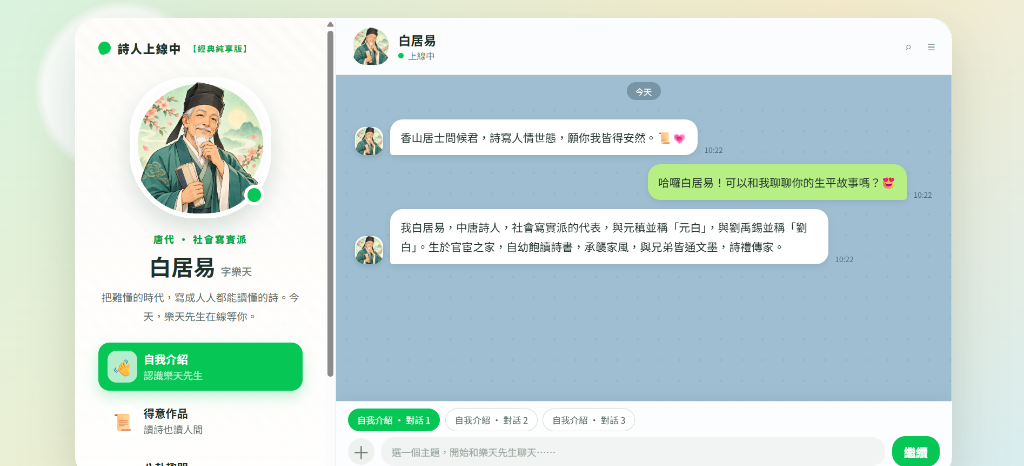Click the up arrow of sidebar scrollbar
The image size is (1024, 466).
[x=330, y=25]
